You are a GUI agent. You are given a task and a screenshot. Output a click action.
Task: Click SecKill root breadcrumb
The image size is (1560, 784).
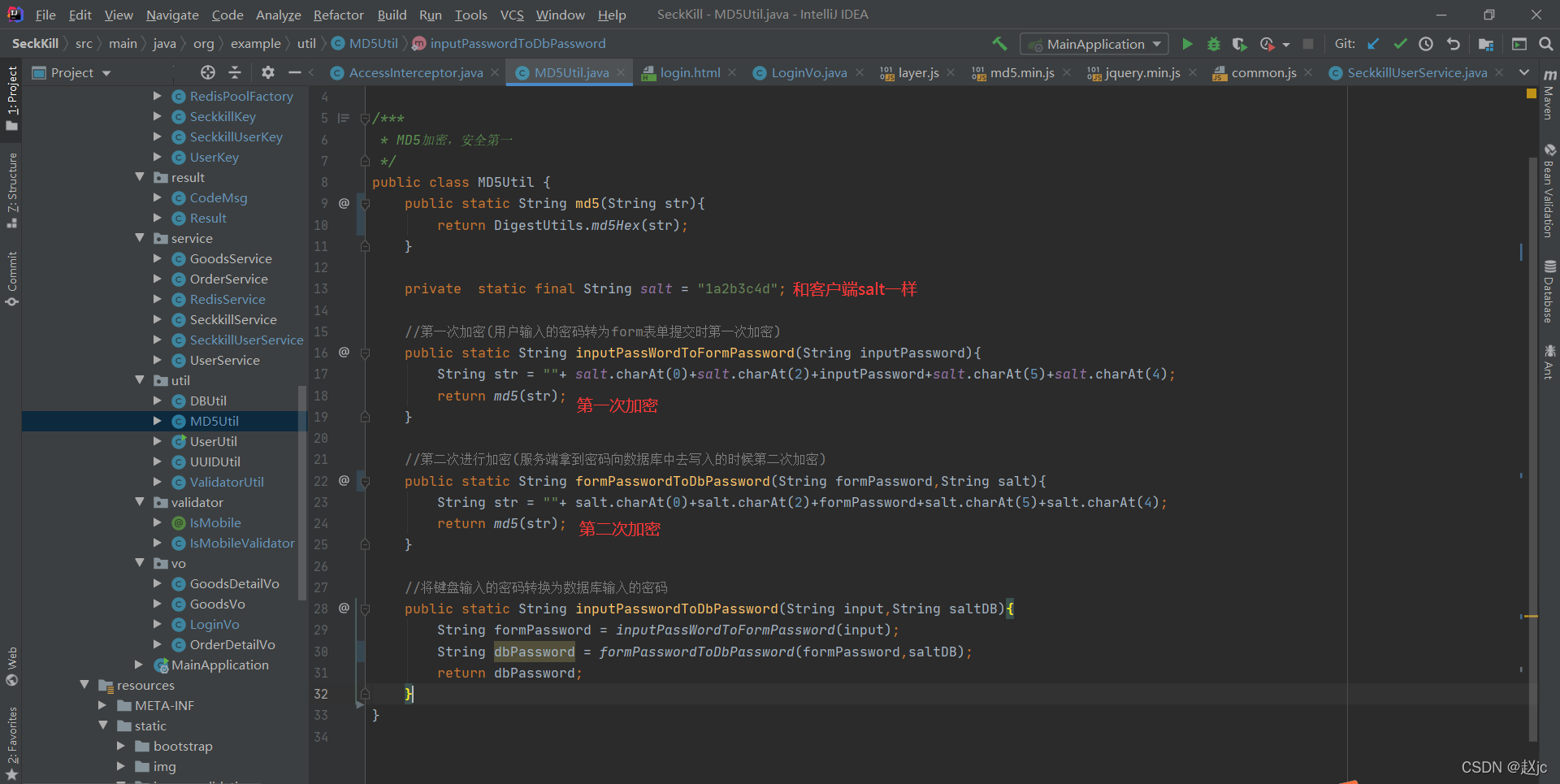tap(35, 43)
